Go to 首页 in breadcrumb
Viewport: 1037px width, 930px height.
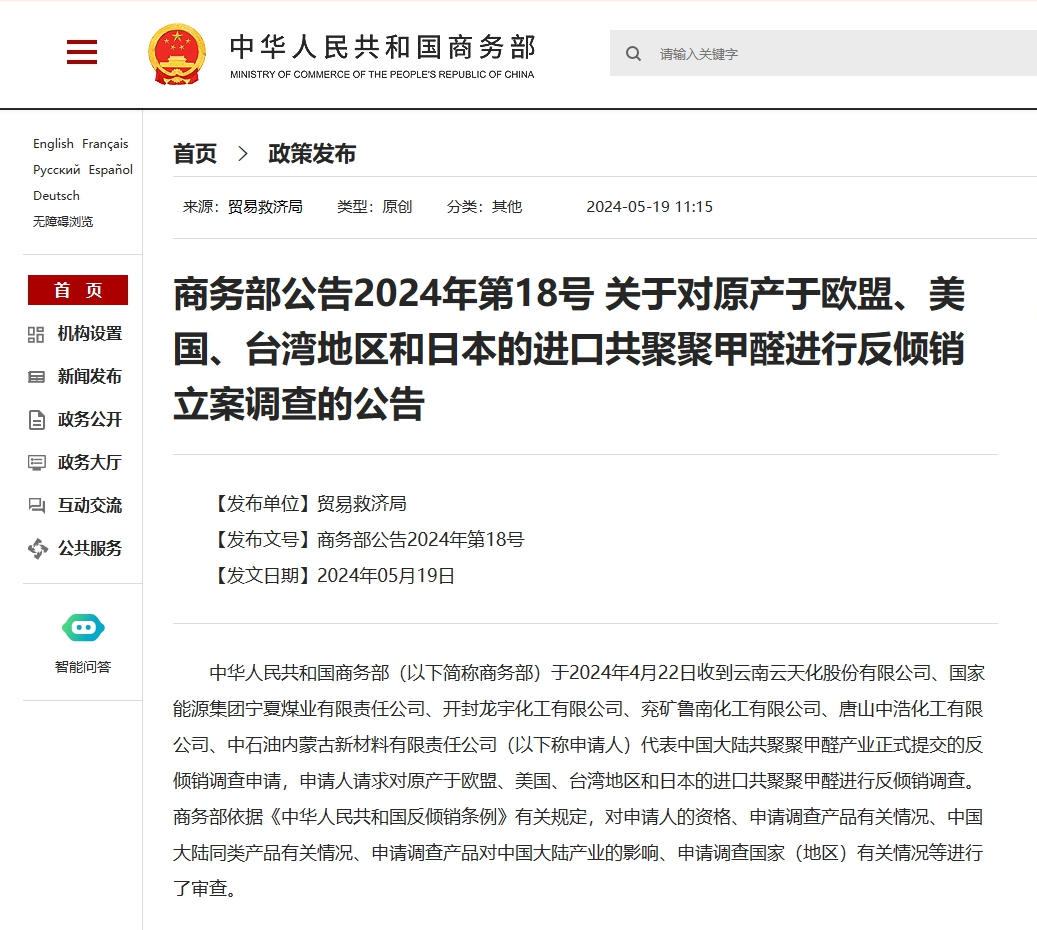[x=195, y=153]
